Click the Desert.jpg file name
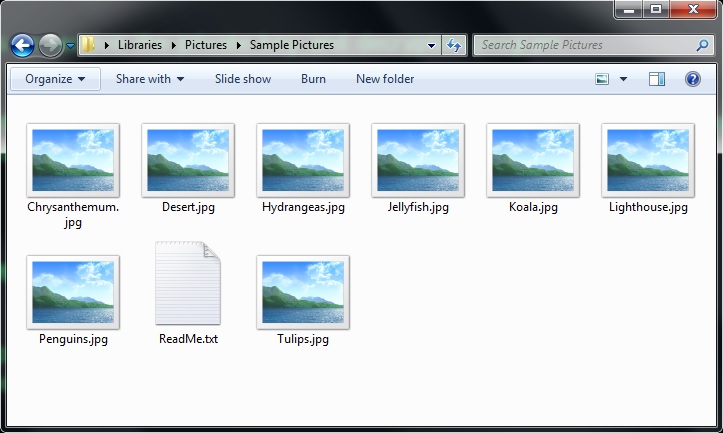This screenshot has height=433, width=723. click(188, 207)
